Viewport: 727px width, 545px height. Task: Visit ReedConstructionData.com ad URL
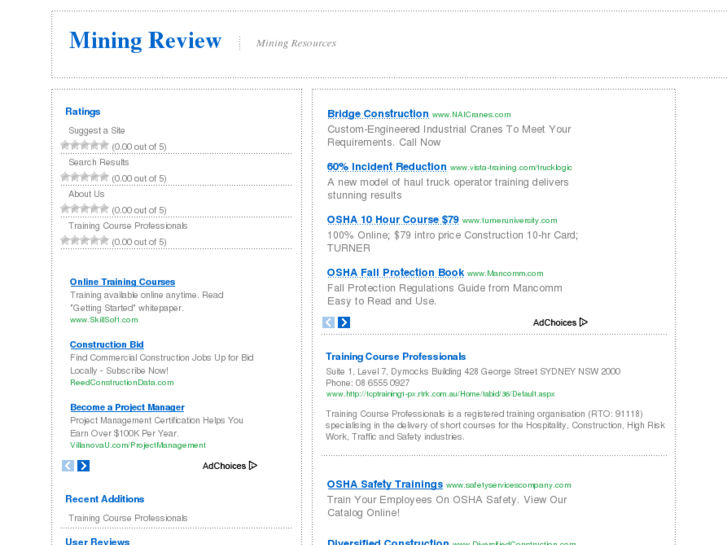tap(122, 382)
